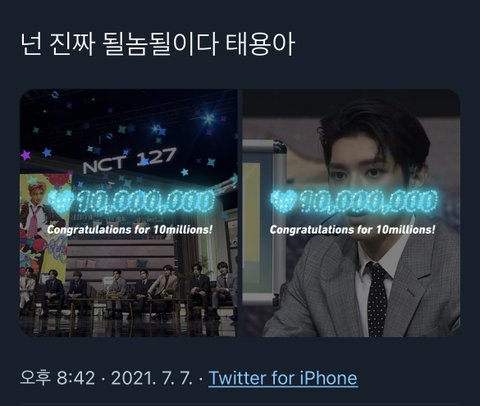Click the purple star sticker in left photo
Screen dimensions: 480x406
[x=26, y=155]
